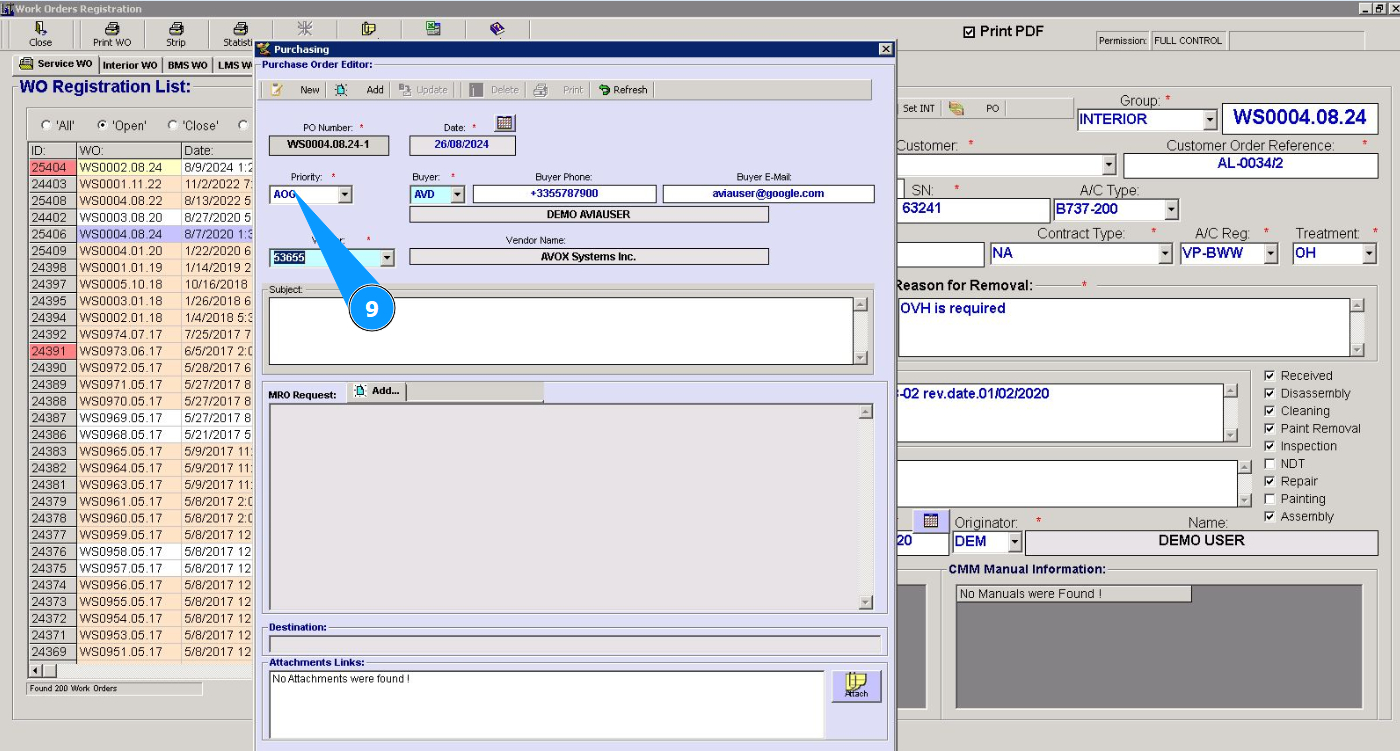Click the yellow folder toolbar icon
The width and height of the screenshot is (1400, 751).
point(369,29)
